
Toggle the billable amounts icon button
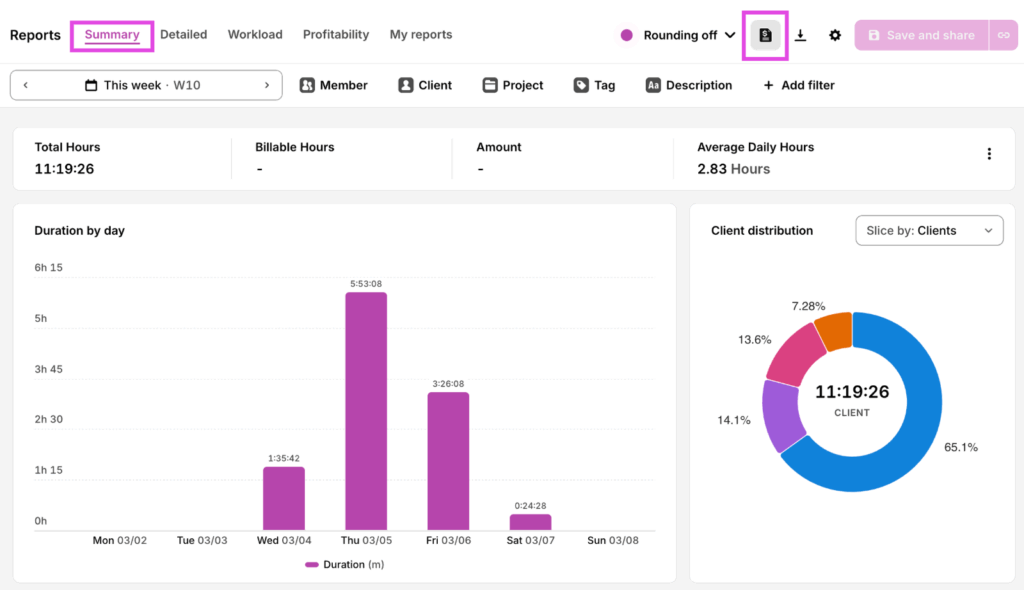(765, 35)
